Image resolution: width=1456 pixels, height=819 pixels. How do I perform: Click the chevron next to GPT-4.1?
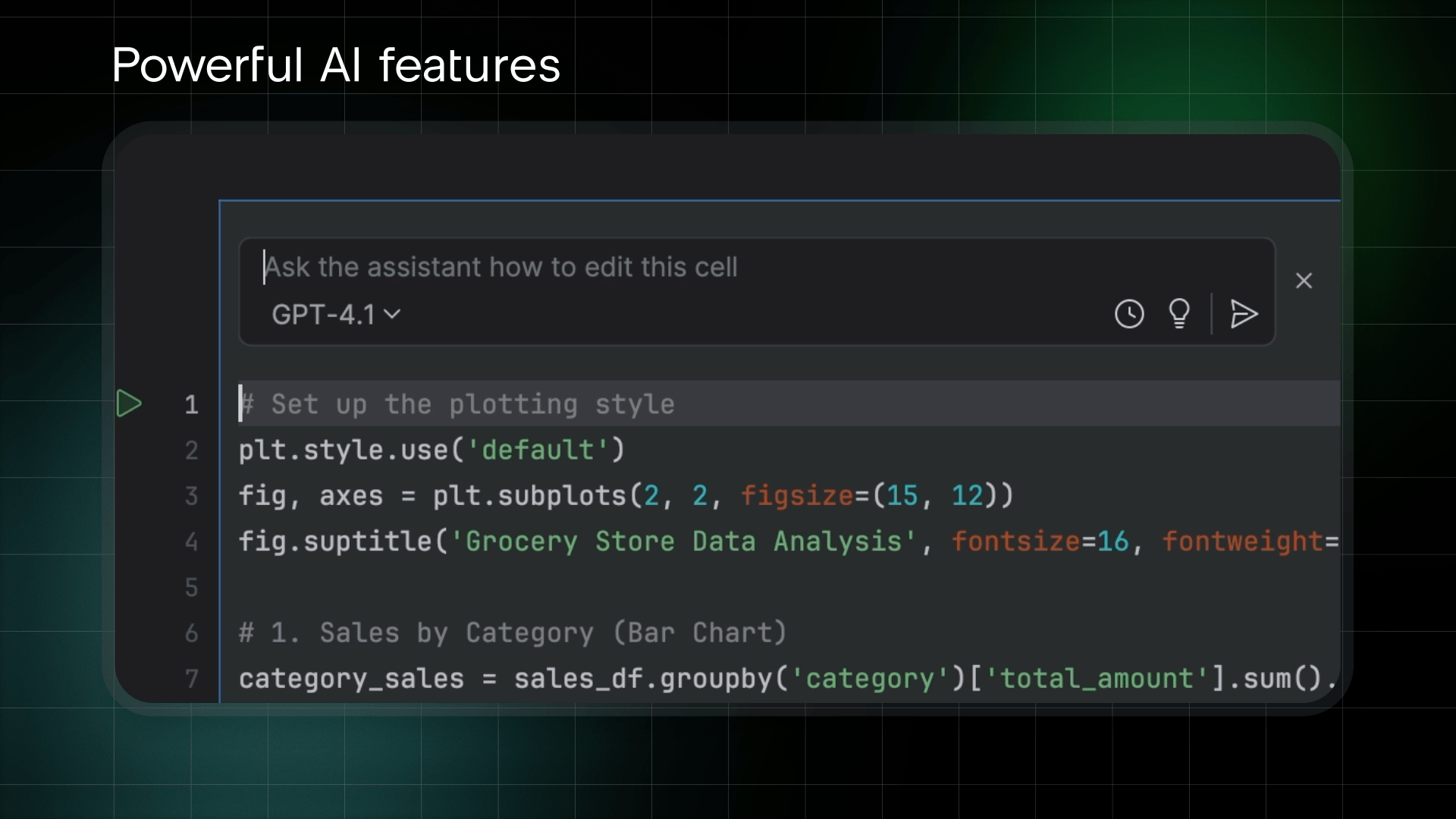click(x=392, y=314)
